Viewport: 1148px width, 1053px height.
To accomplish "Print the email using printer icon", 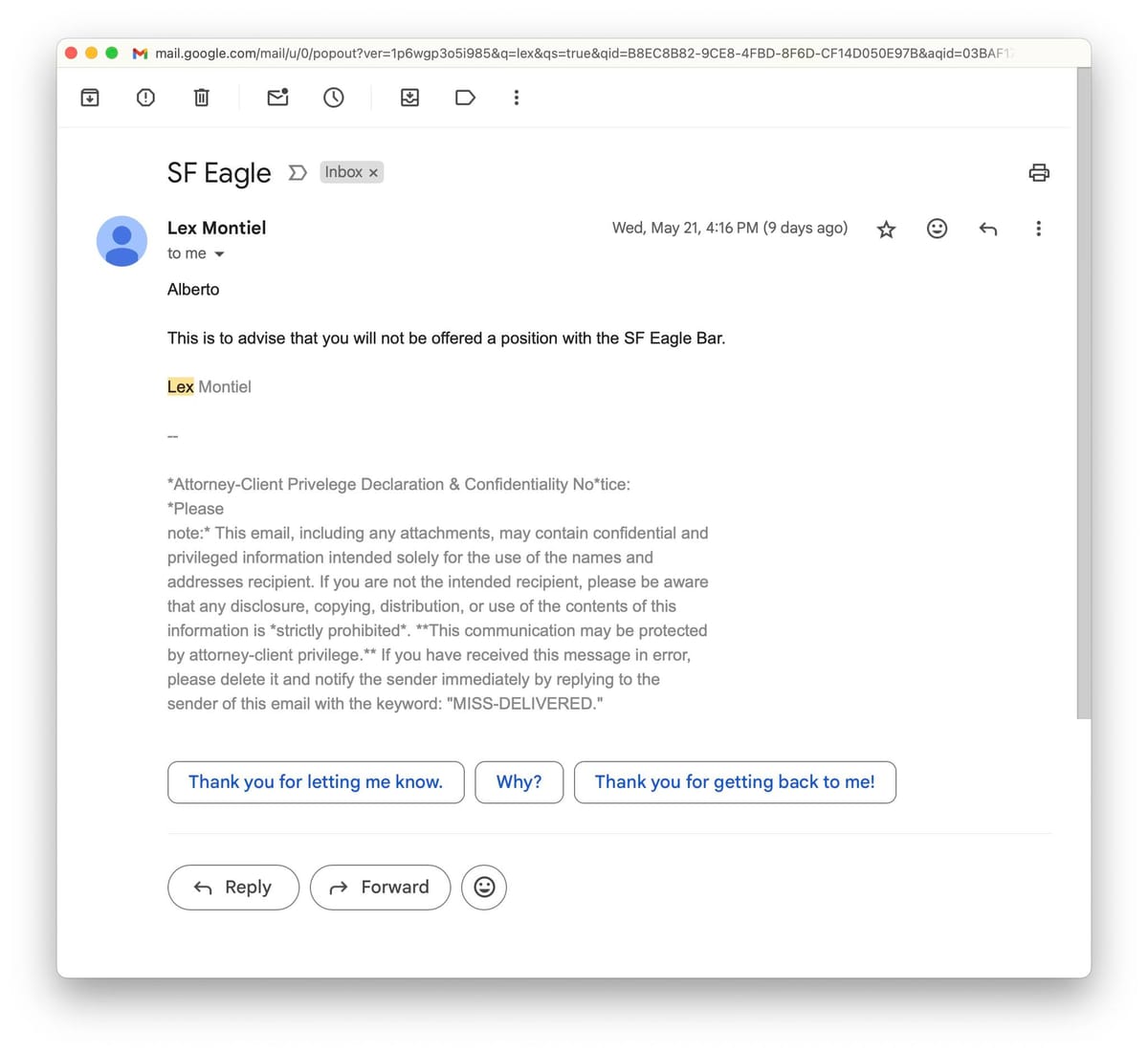I will point(1039,173).
